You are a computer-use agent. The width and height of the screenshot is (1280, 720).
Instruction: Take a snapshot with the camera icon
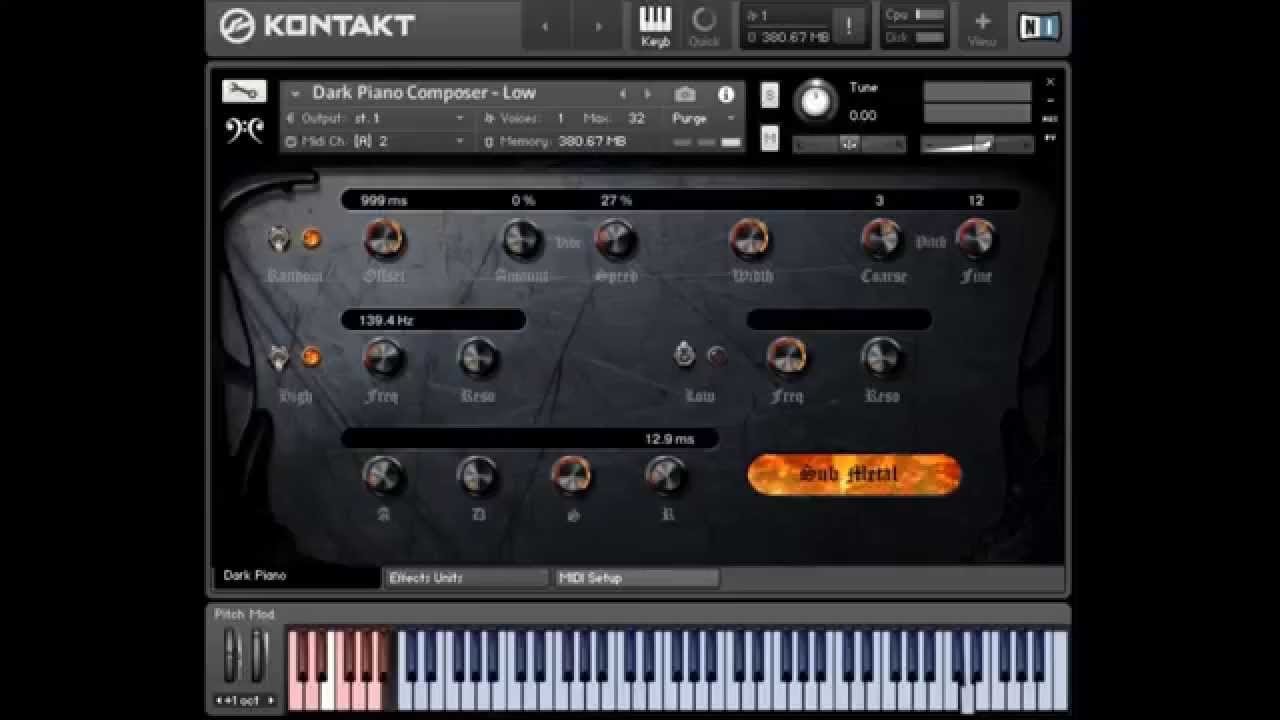[x=685, y=94]
